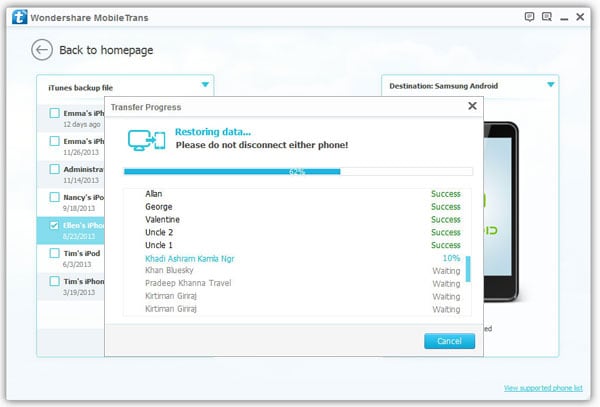Check Nancy's iPod backup dated 9/18/2013
The height and width of the screenshot is (407, 600).
[x=55, y=197]
